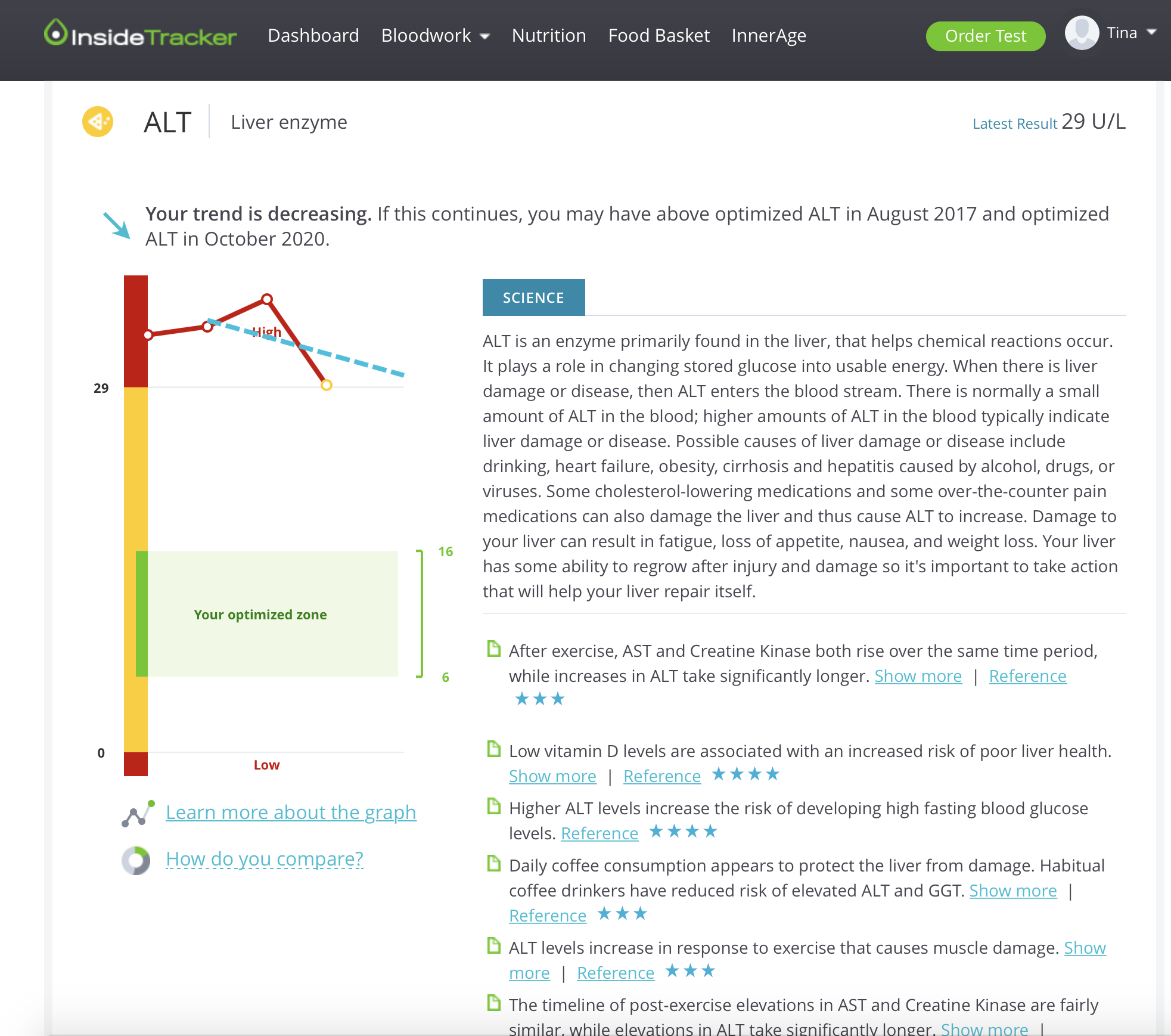Screen dimensions: 1171x1036
Task: Click the green '16' upper optimized value
Action: click(446, 551)
